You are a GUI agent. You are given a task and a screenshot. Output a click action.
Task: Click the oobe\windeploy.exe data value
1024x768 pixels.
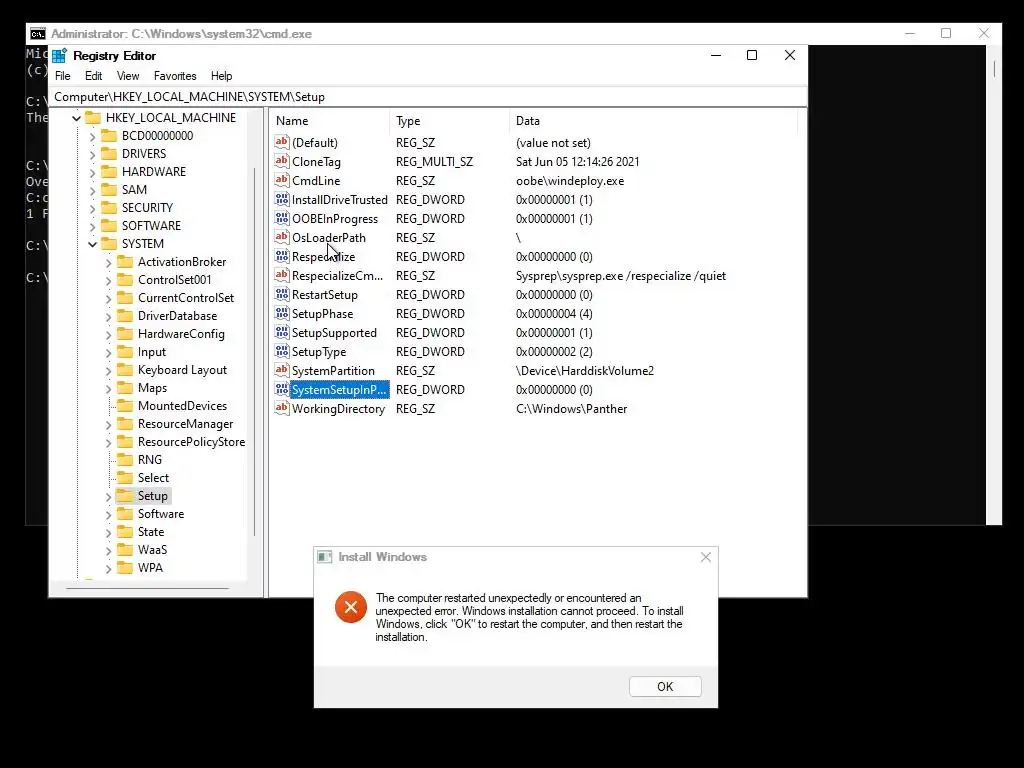(x=570, y=181)
